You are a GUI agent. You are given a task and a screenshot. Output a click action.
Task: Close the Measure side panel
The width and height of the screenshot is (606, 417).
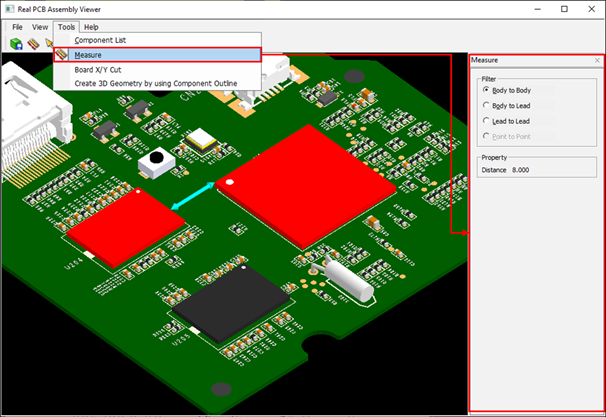597,61
